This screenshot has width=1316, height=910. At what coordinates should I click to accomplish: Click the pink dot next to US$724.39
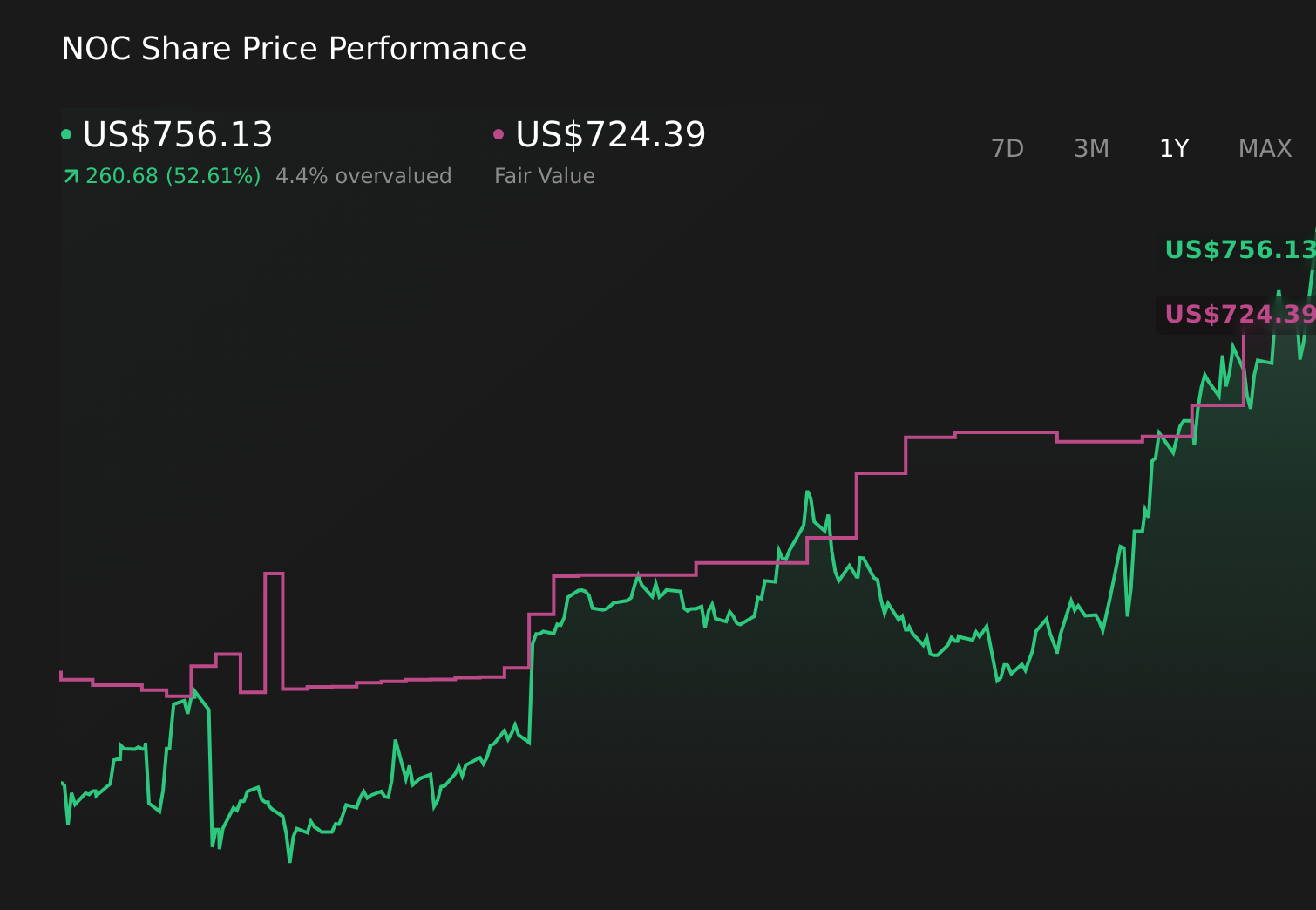[x=499, y=133]
